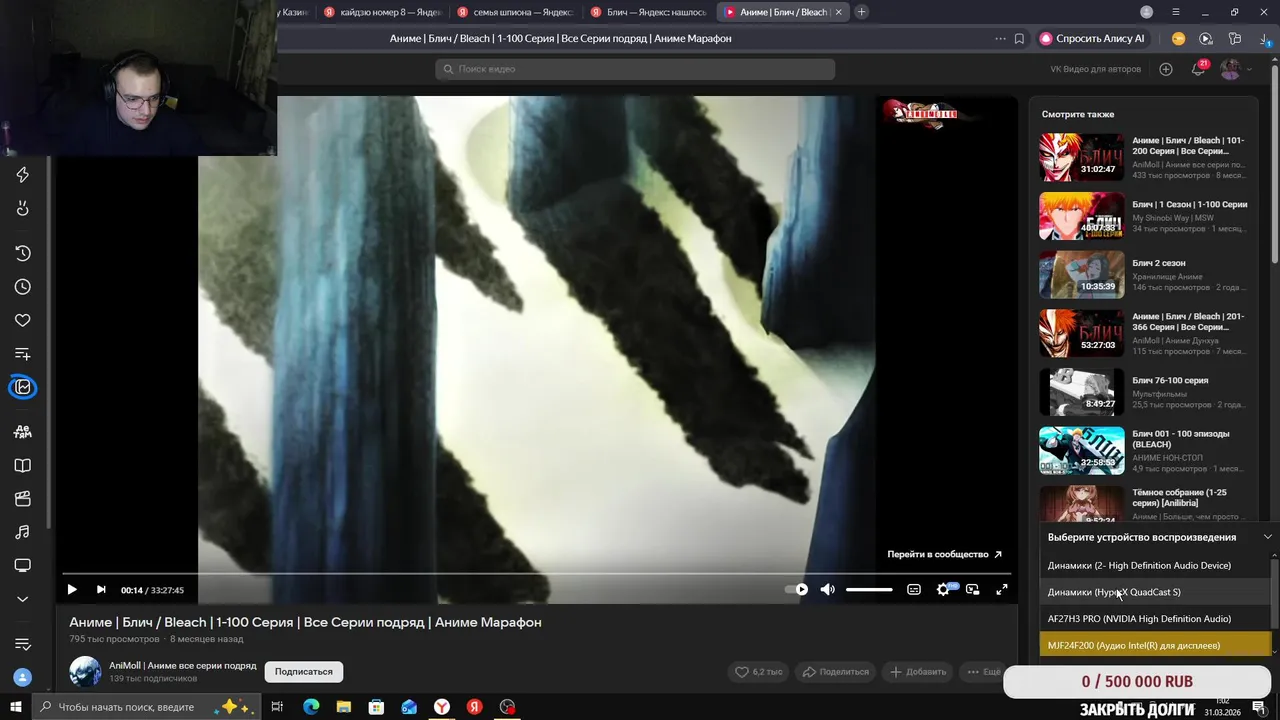Open the yellow circle toolbar icon
This screenshot has width=1280, height=720.
pyautogui.click(x=1178, y=39)
